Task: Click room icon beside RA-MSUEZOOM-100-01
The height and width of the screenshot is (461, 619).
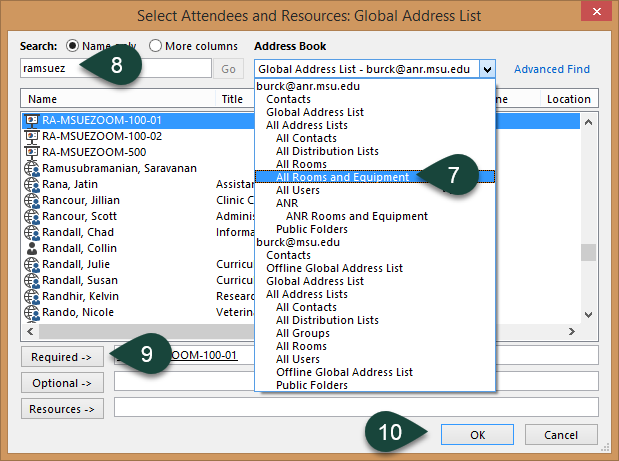Action: [31, 120]
